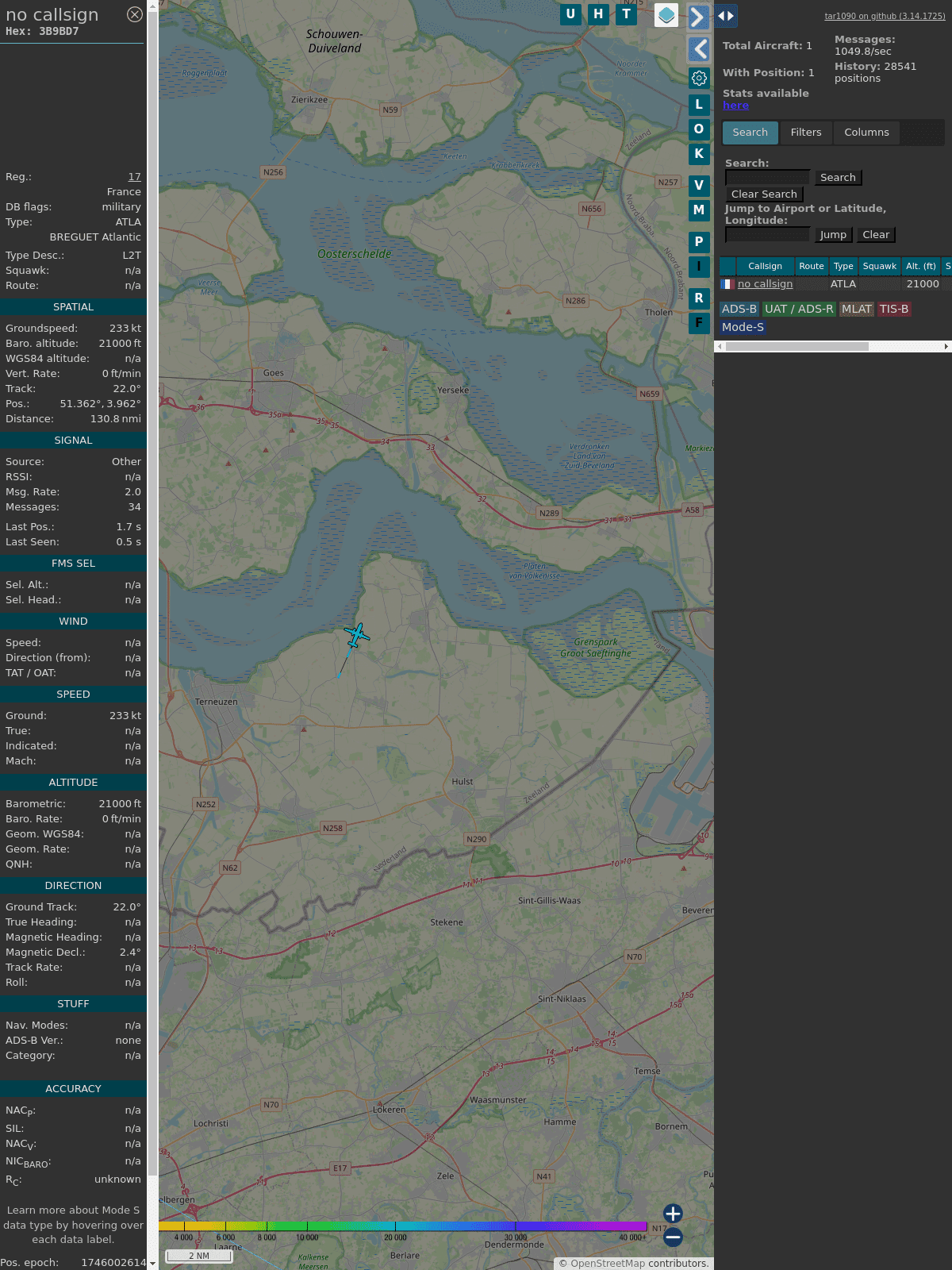Click the Mode-S legend label

click(x=743, y=327)
